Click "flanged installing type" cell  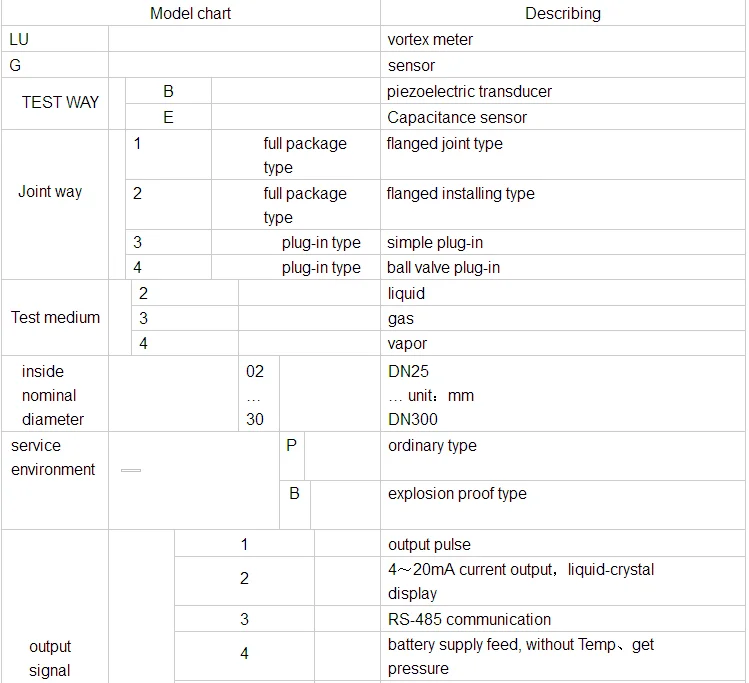click(x=460, y=194)
